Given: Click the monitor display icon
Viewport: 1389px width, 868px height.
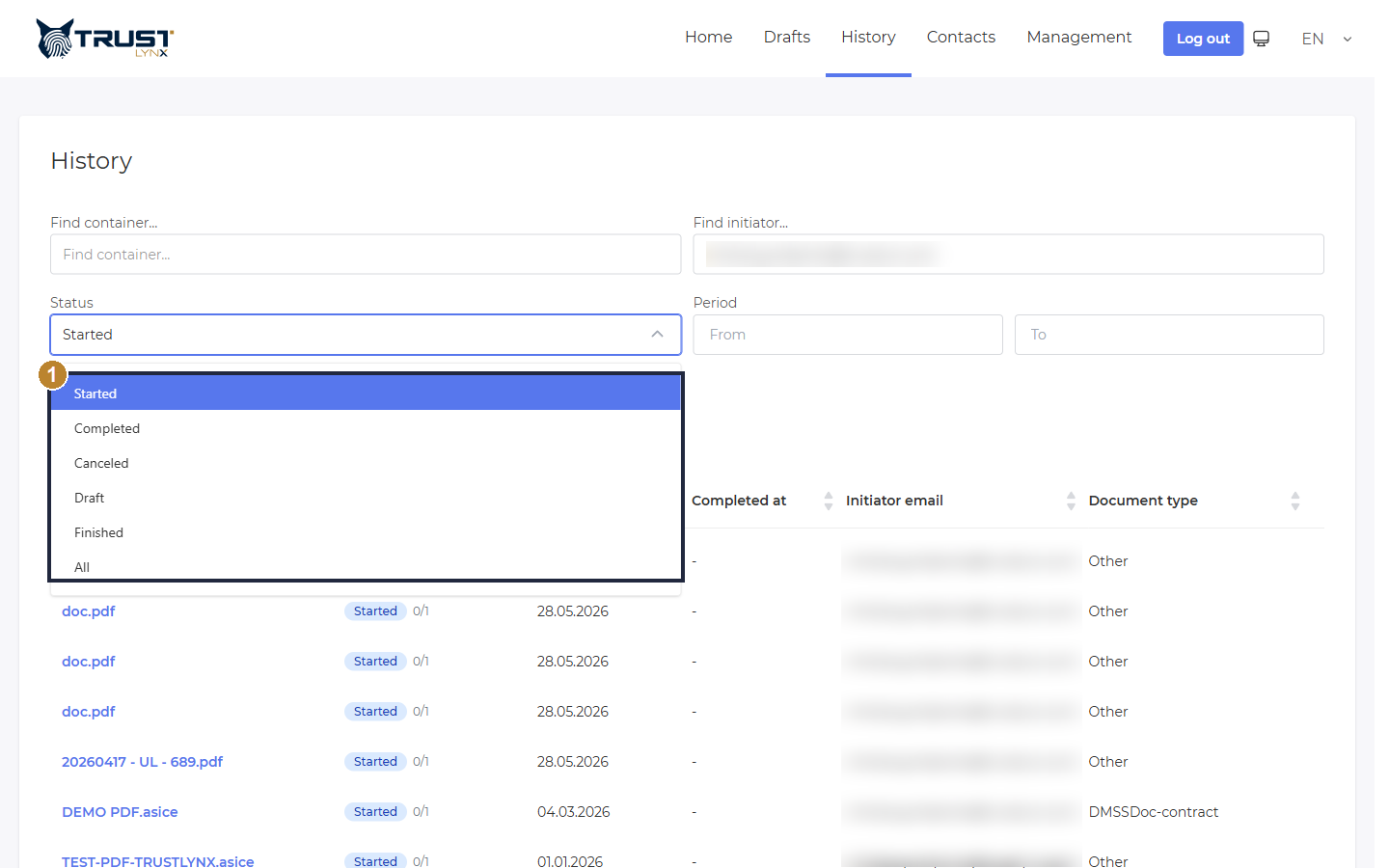Looking at the screenshot, I should (1261, 39).
